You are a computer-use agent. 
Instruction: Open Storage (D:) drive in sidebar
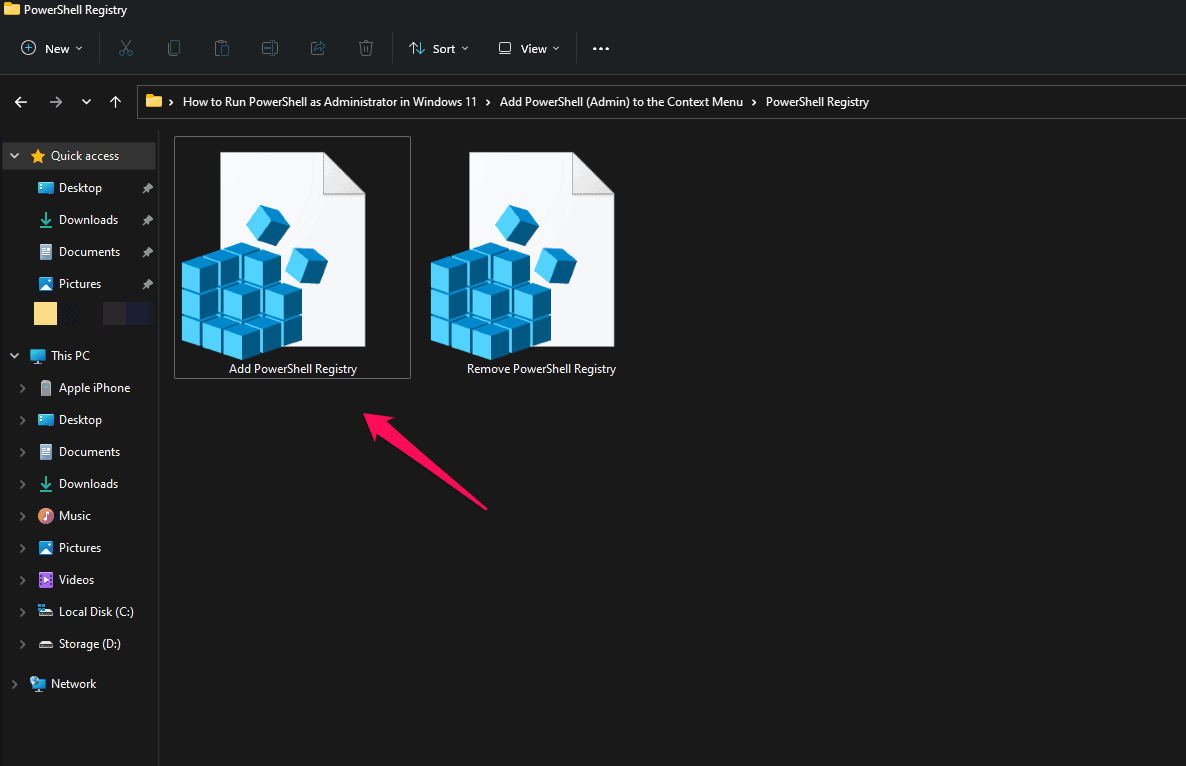(x=89, y=644)
